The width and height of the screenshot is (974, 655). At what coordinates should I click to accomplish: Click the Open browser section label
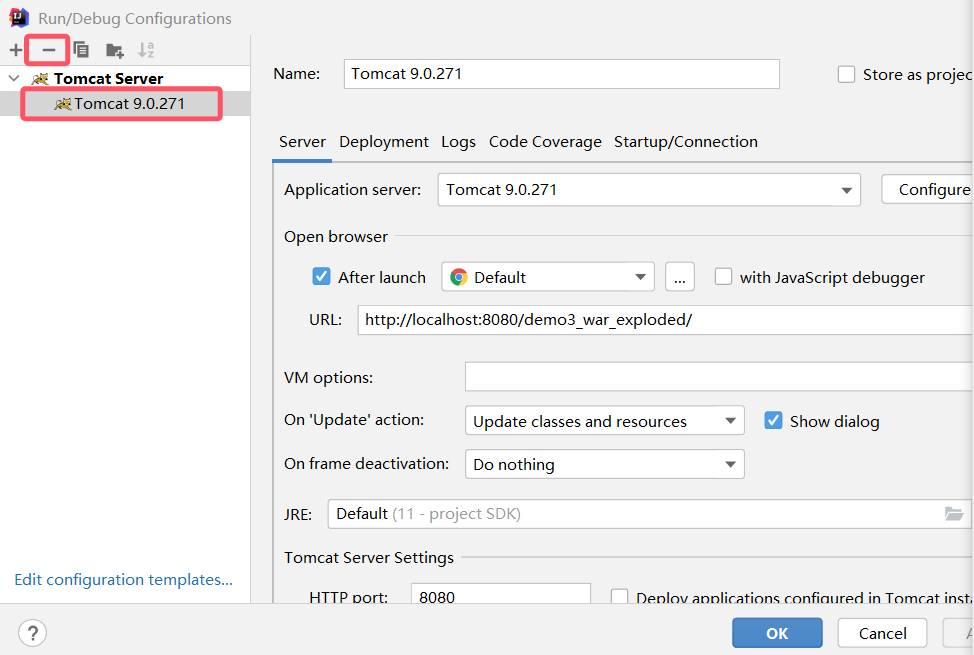pyautogui.click(x=335, y=237)
